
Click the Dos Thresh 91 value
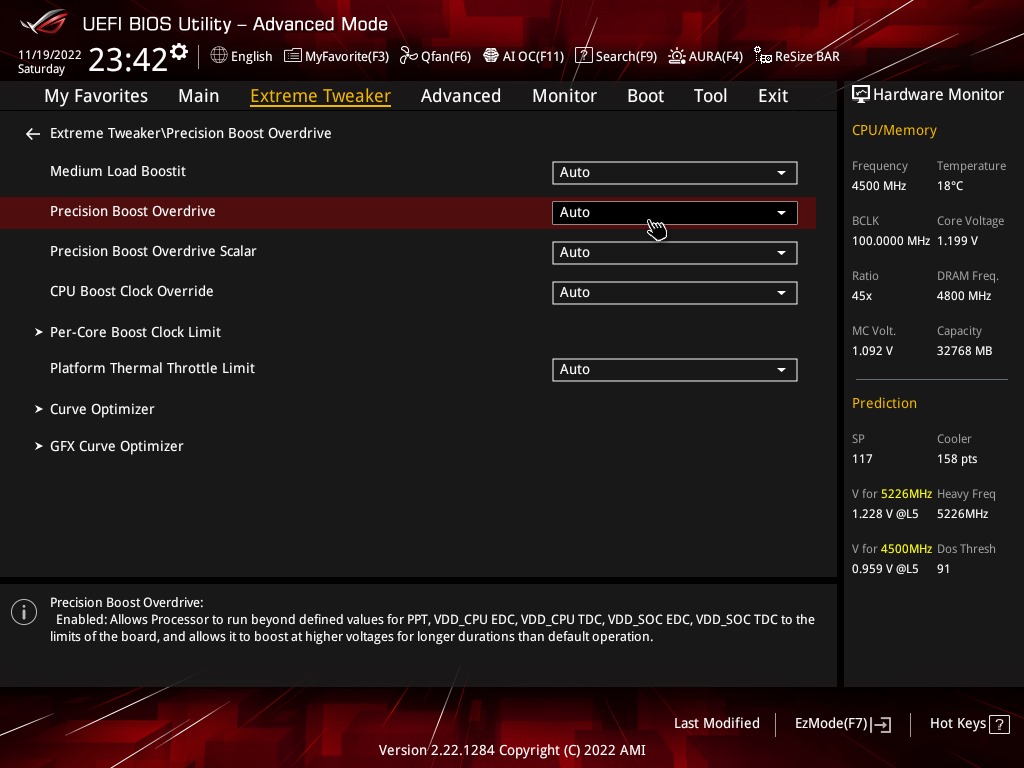(x=944, y=568)
